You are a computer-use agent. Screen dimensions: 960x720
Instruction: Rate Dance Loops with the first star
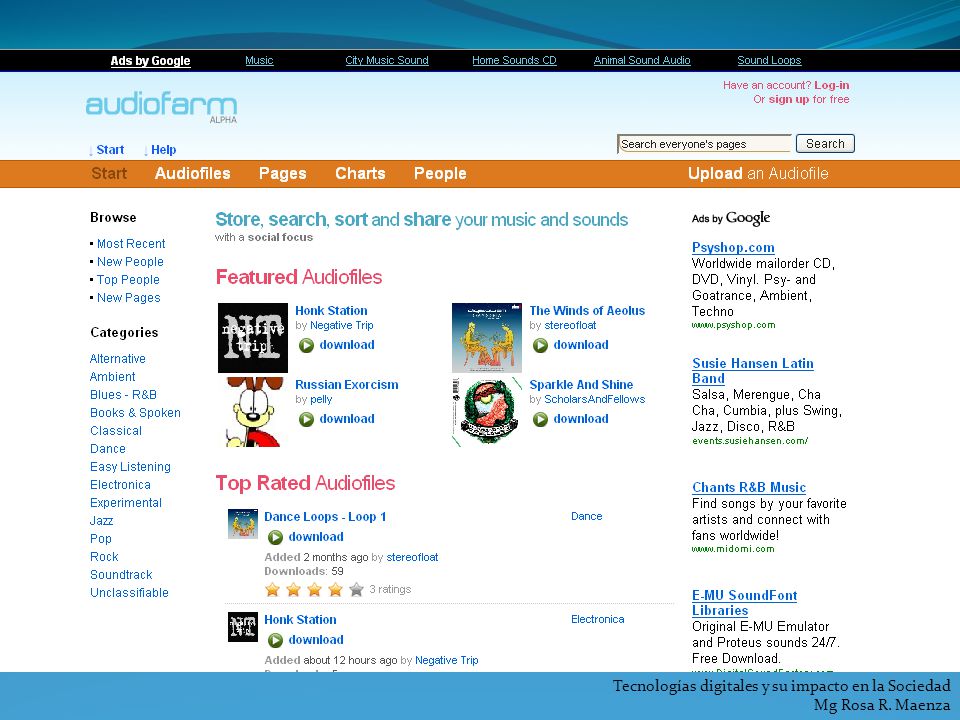click(x=272, y=590)
